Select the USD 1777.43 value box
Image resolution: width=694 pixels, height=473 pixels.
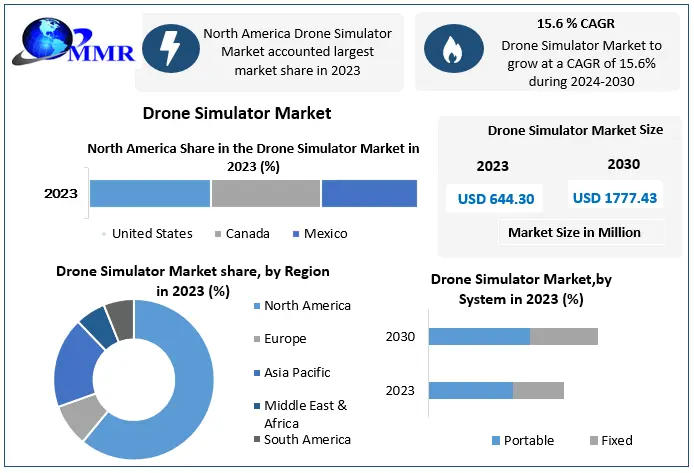(614, 197)
